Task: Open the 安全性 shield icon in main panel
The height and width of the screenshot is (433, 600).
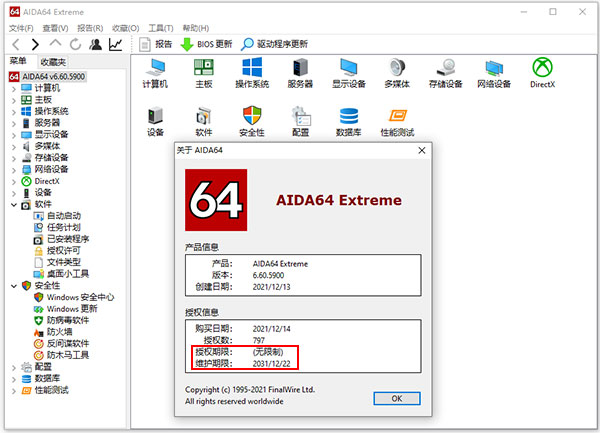Action: (252, 122)
